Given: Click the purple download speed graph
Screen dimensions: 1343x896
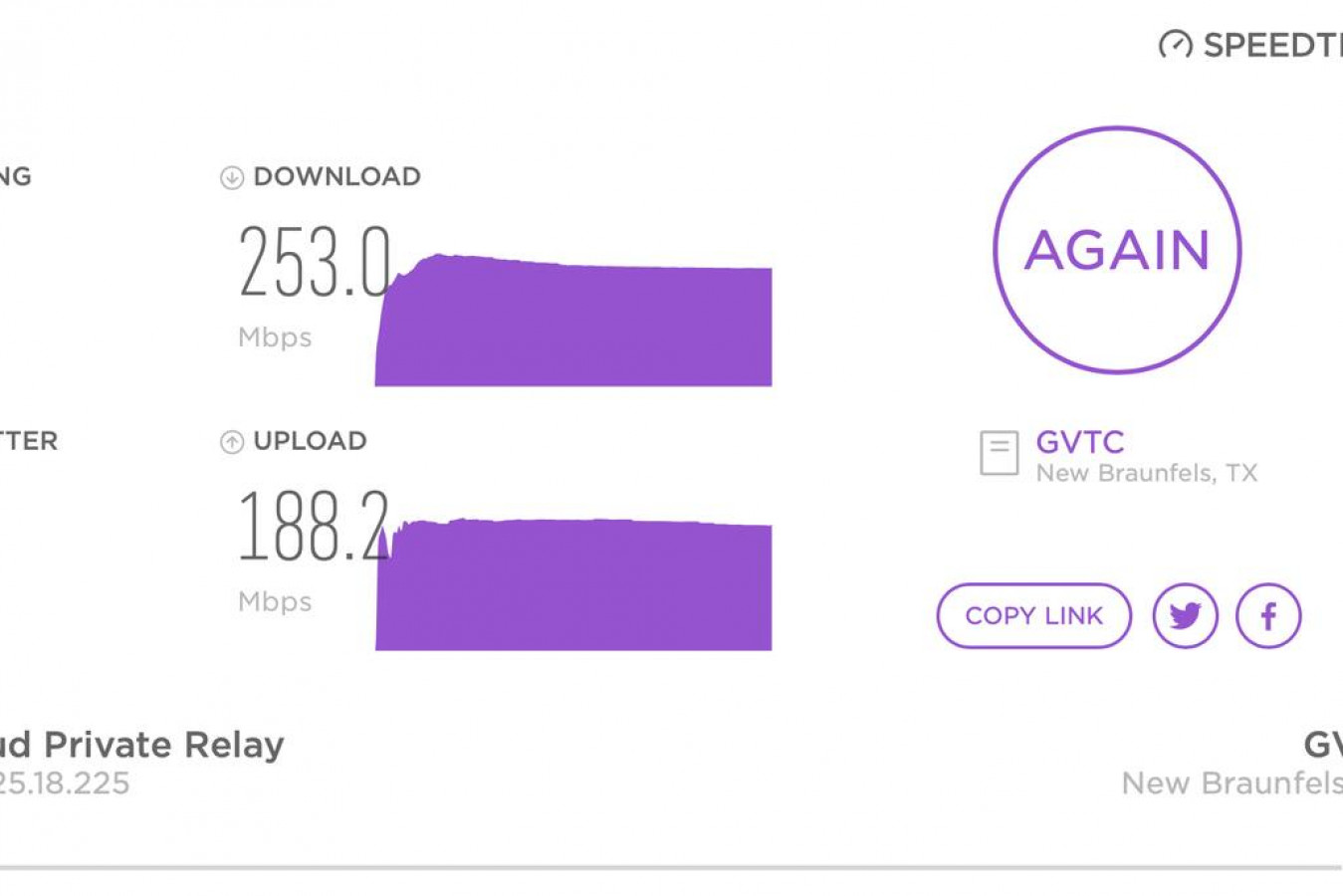Looking at the screenshot, I should tap(573, 321).
